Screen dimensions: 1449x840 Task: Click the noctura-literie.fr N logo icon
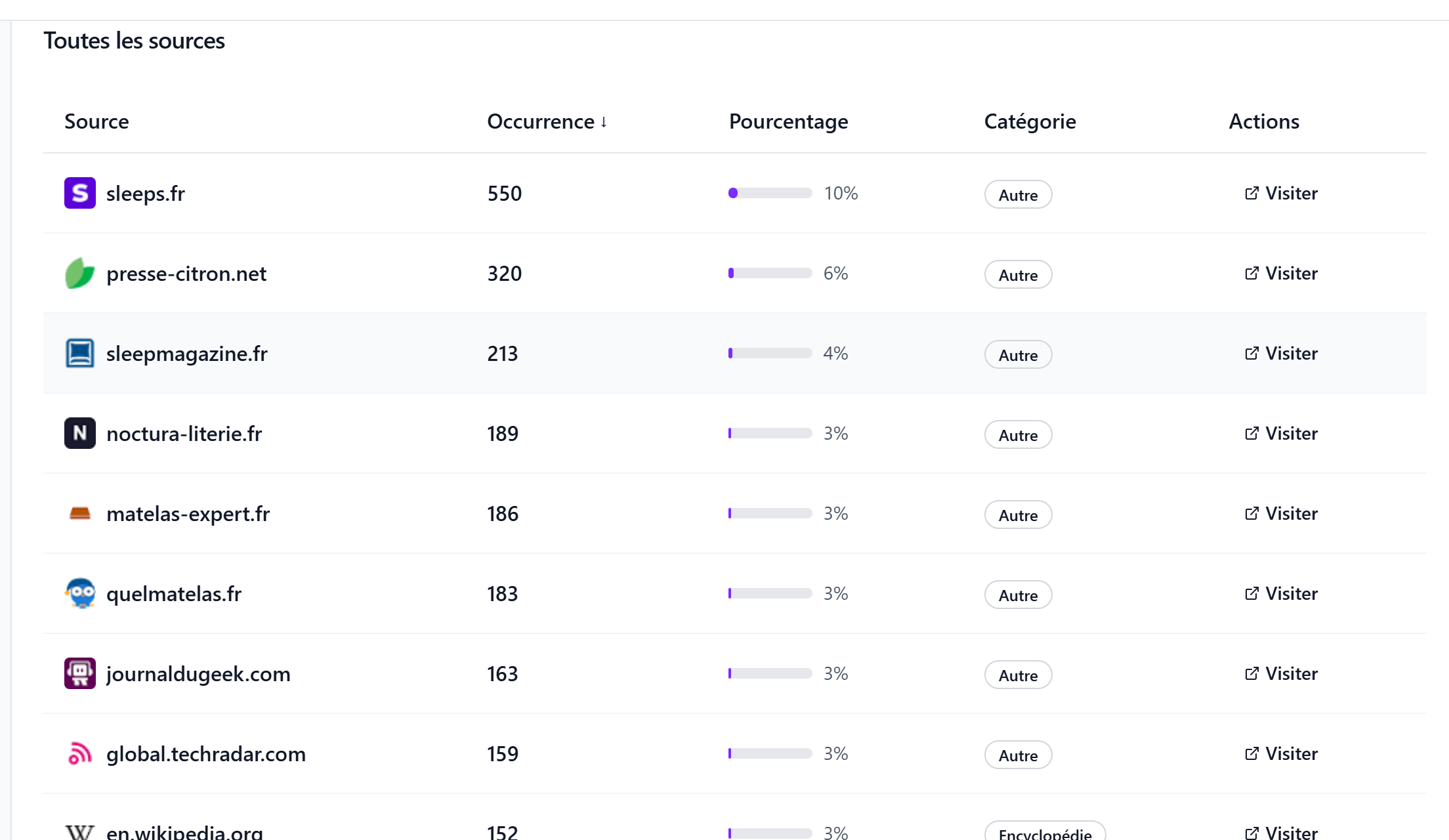(x=80, y=433)
